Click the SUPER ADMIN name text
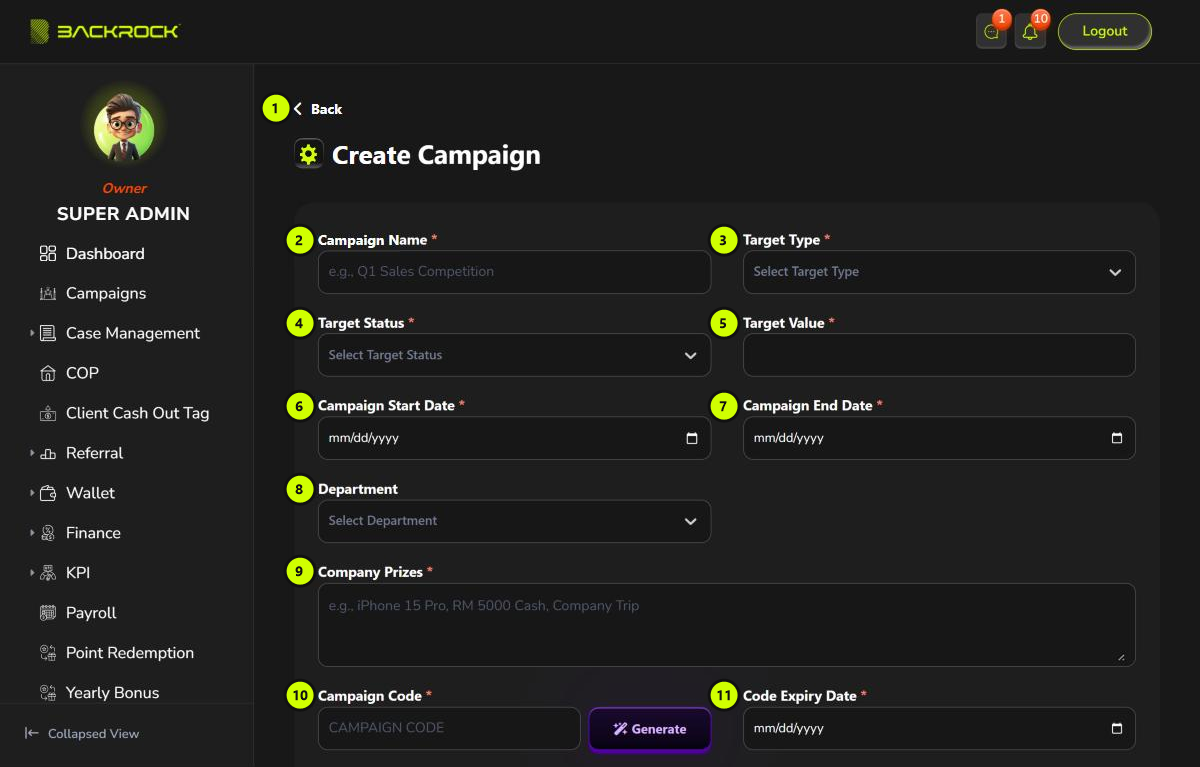 123,214
